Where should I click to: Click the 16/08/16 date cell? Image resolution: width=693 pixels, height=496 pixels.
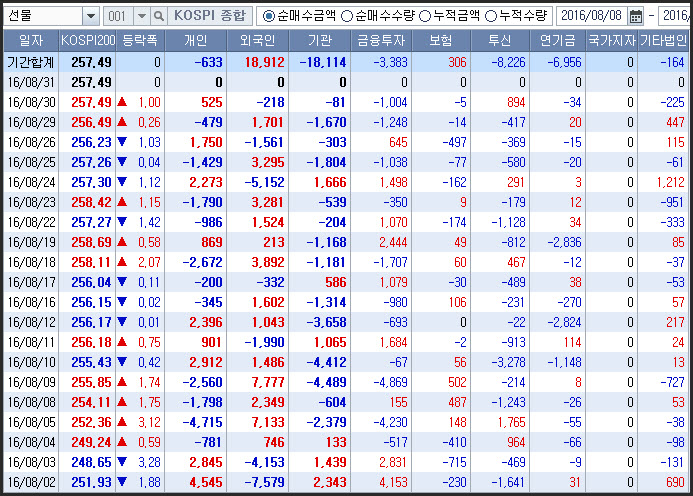[x=31, y=302]
